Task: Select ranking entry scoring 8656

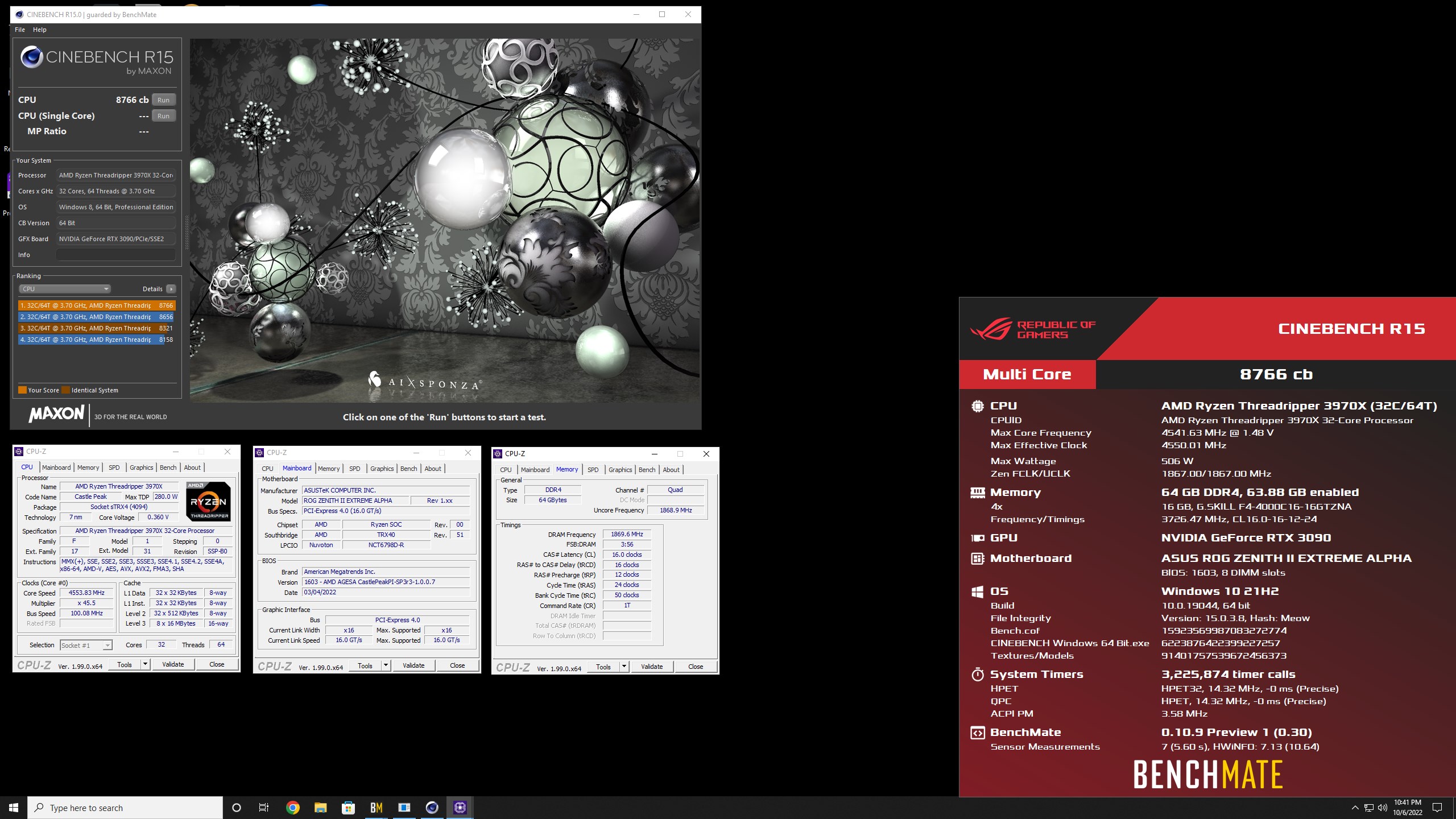Action: coord(96,317)
